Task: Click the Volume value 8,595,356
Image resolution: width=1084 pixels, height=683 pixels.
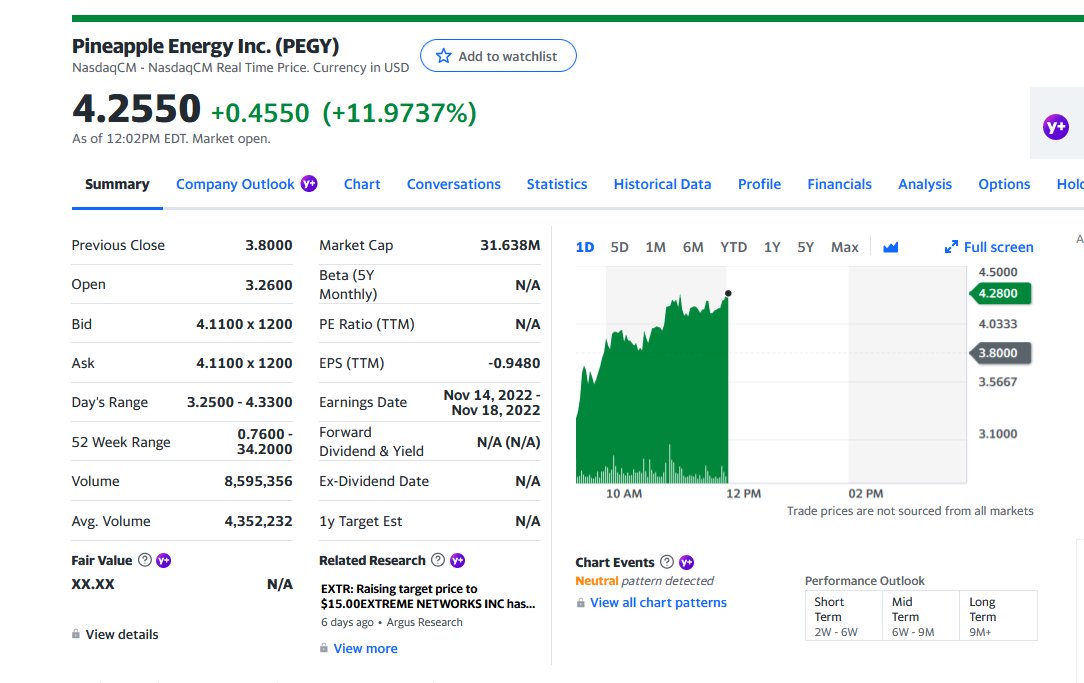Action: pos(259,481)
